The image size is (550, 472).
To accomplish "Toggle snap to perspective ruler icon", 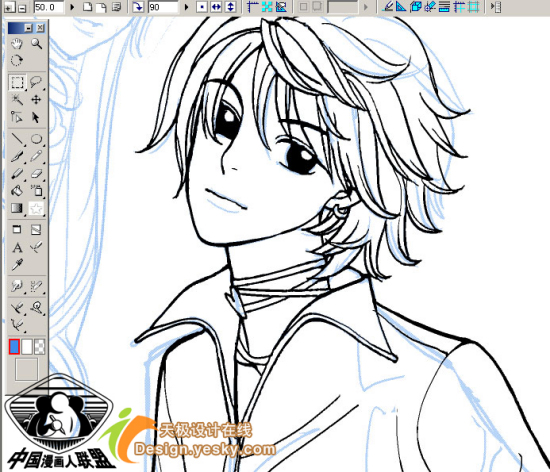I will tap(416, 7).
